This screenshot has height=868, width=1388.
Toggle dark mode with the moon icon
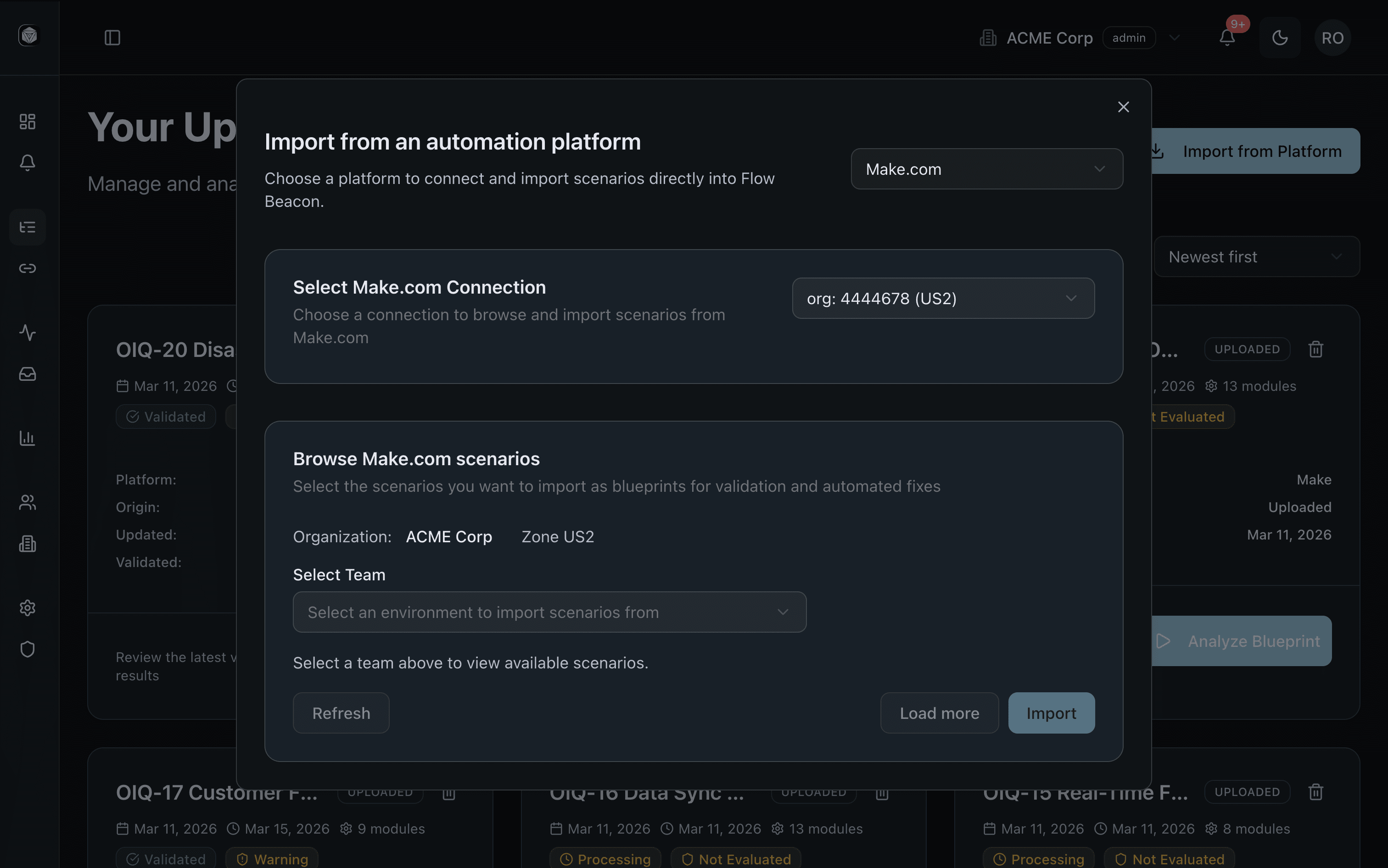pos(1280,37)
